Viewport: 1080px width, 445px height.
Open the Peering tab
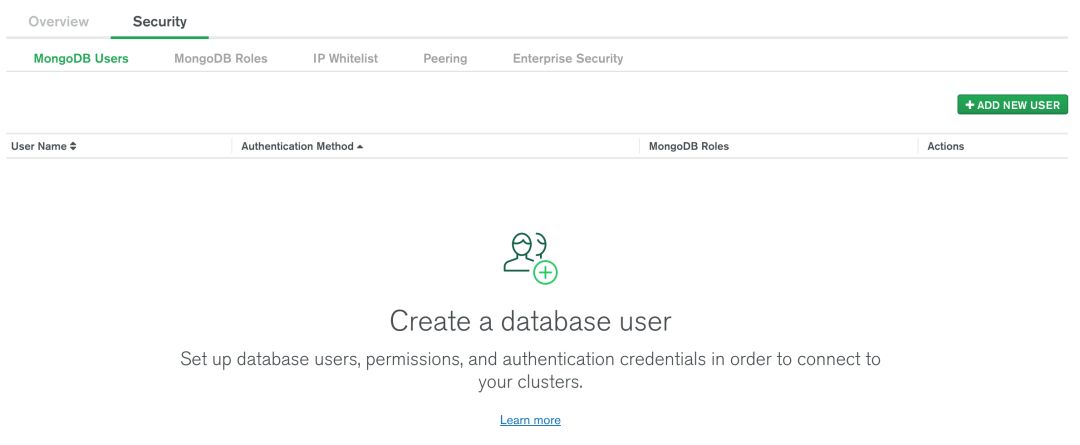(445, 59)
